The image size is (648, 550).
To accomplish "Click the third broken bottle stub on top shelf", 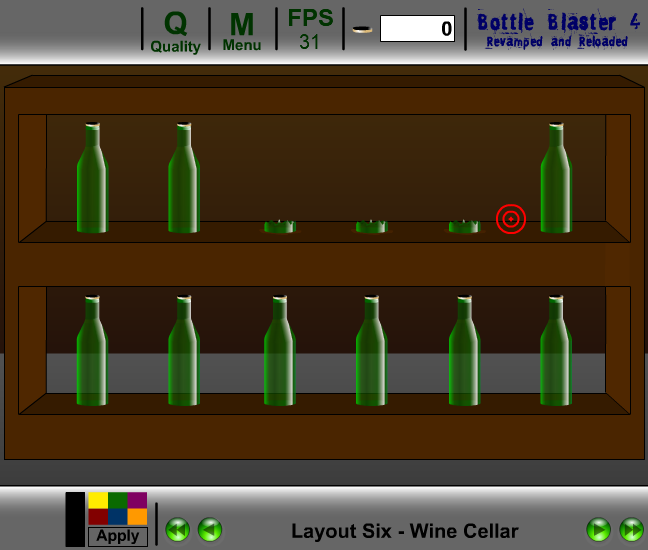I will pyautogui.click(x=465, y=226).
